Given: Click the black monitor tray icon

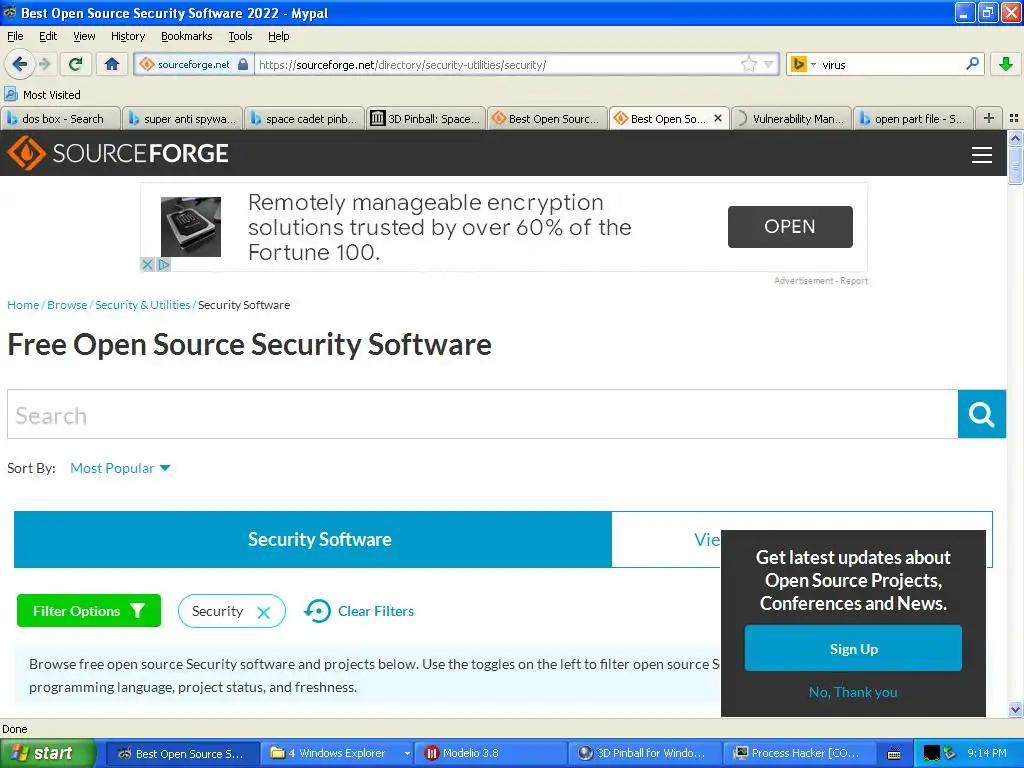Looking at the screenshot, I should coord(931,753).
